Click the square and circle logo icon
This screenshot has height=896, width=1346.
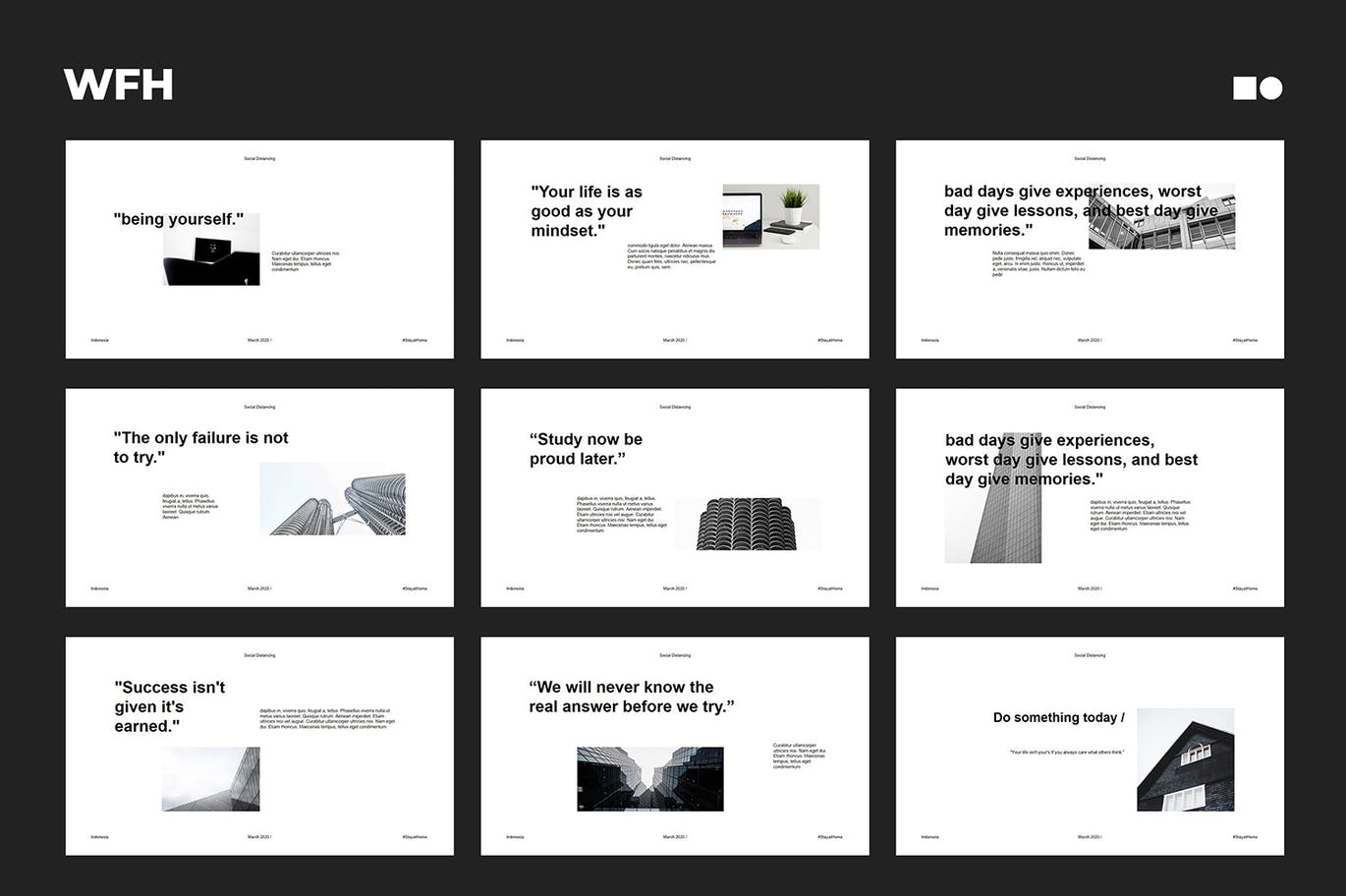pos(1258,88)
